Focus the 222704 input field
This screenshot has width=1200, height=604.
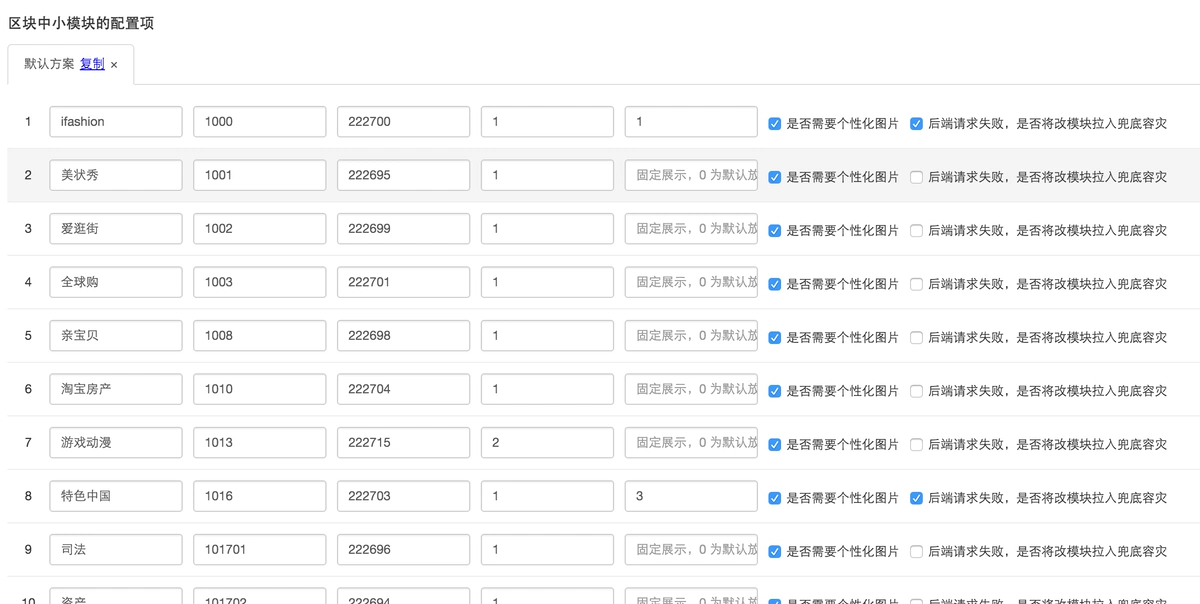[x=404, y=389]
